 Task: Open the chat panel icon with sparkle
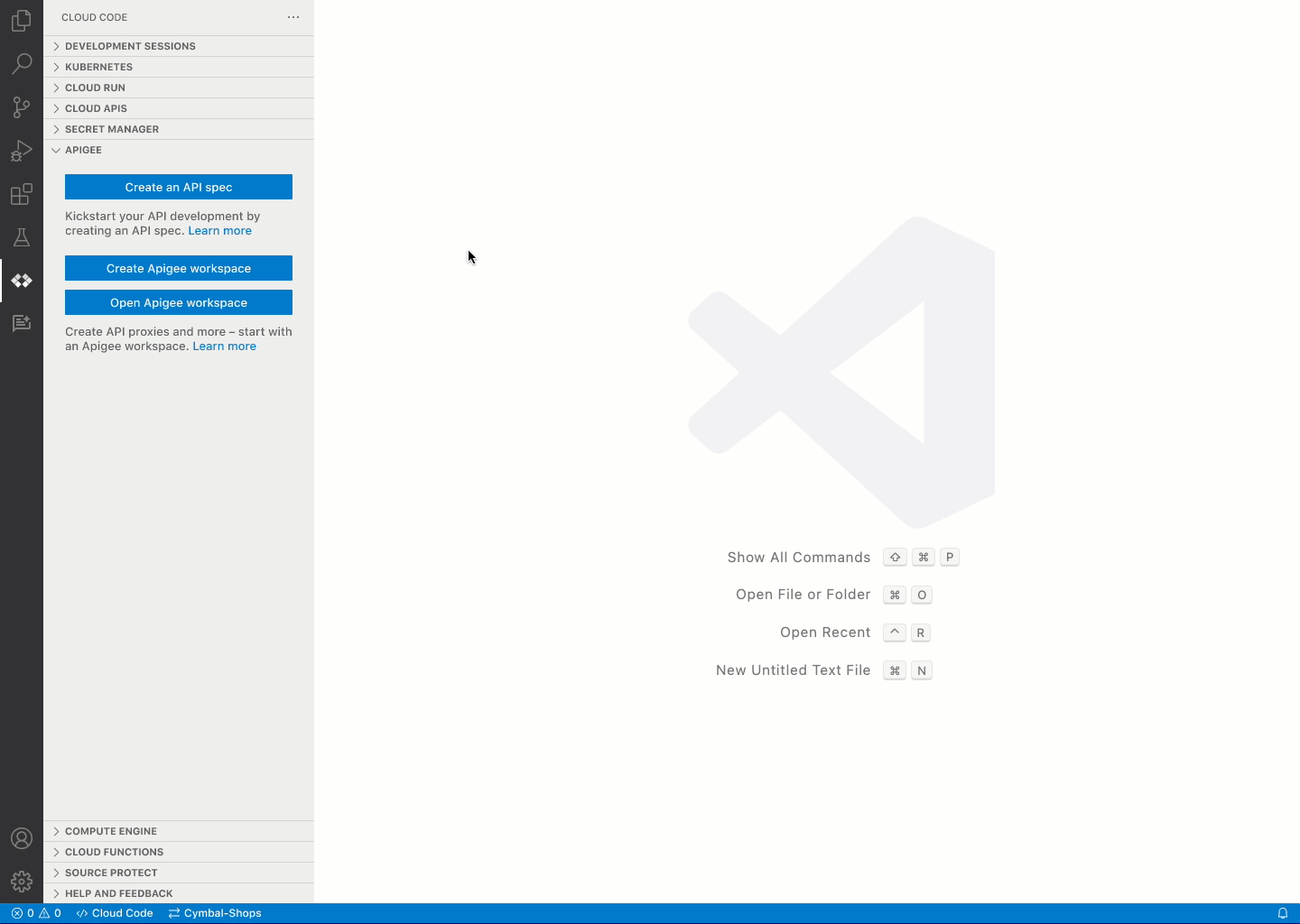click(22, 324)
